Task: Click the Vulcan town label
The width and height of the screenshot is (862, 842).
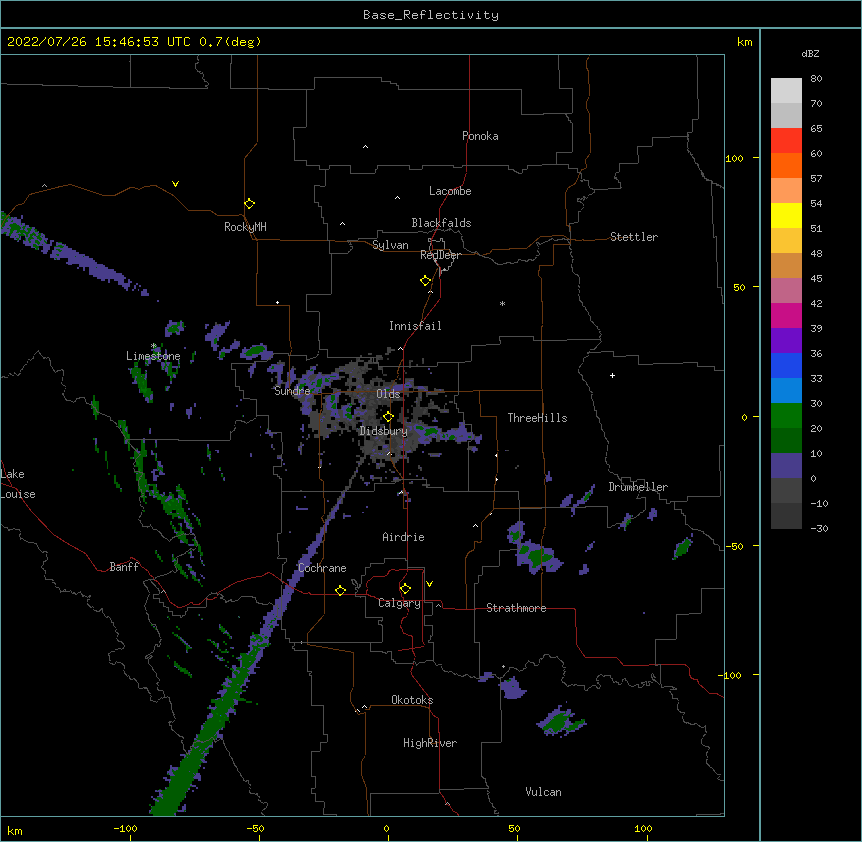Action: tap(543, 792)
